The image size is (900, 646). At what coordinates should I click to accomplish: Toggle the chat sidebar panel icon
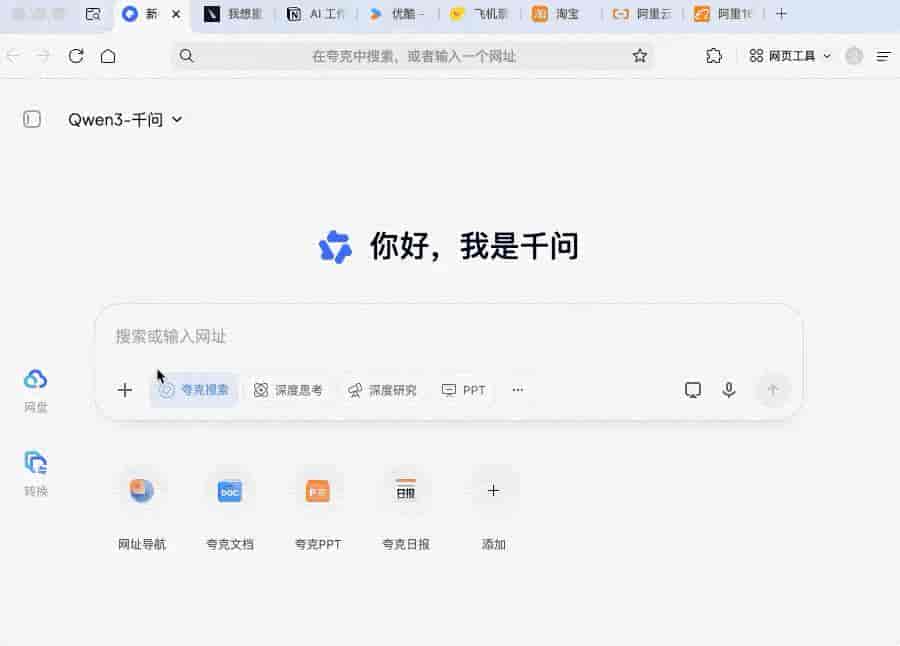pyautogui.click(x=32, y=119)
